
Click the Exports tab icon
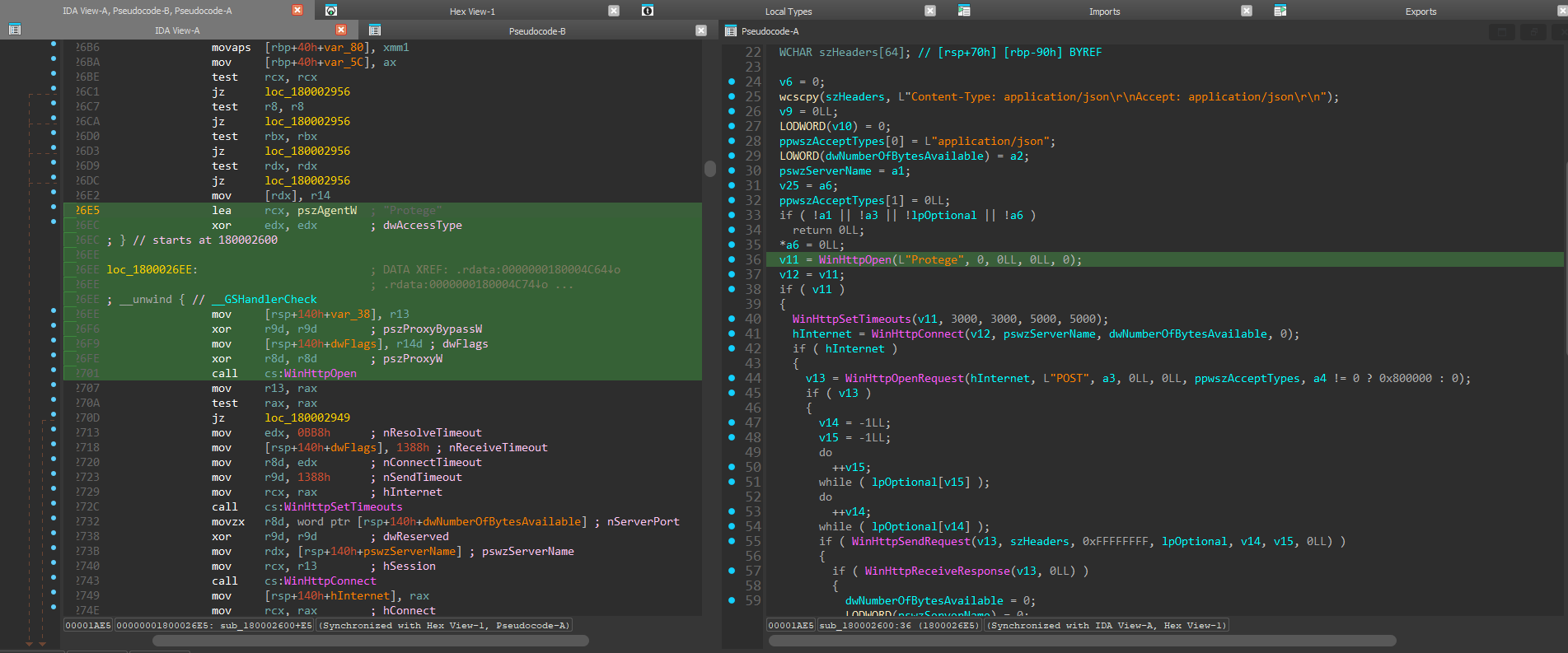click(1280, 11)
